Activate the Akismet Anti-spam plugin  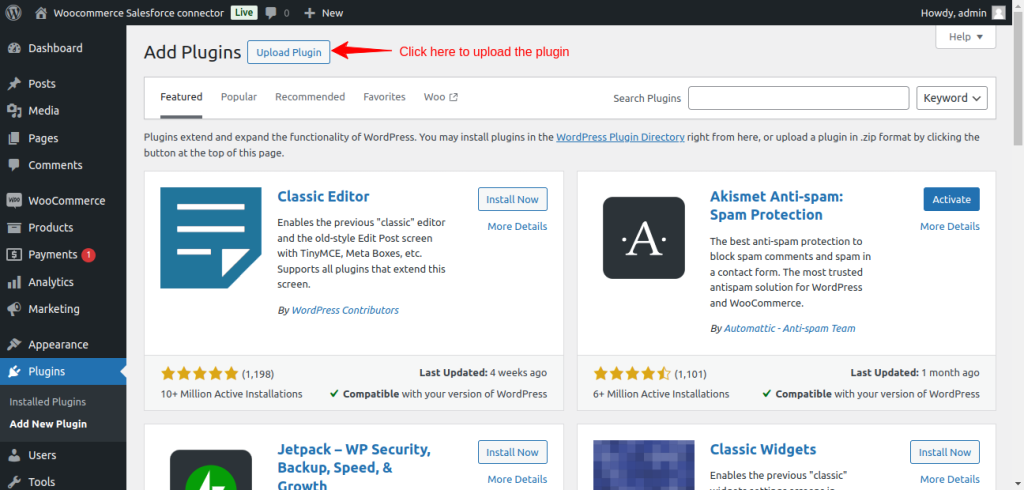click(951, 199)
